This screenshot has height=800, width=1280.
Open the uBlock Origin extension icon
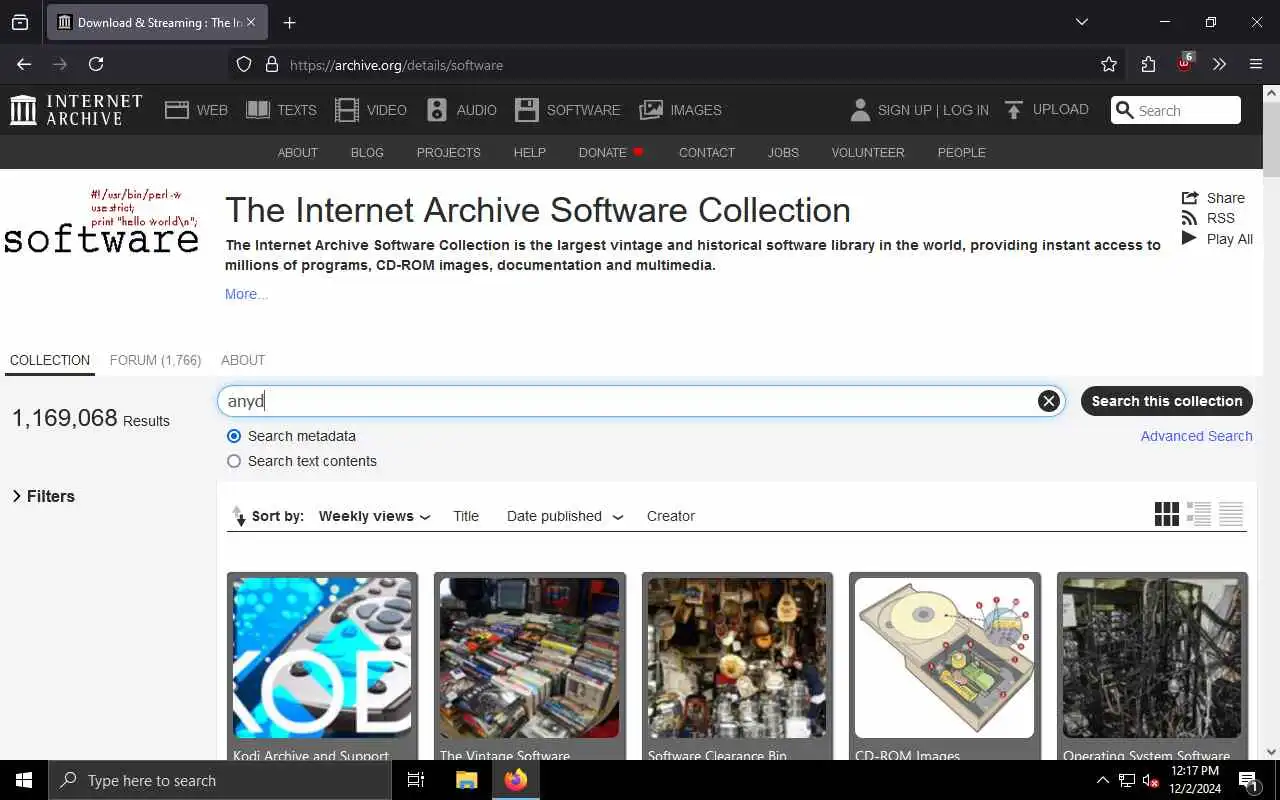pyautogui.click(x=1185, y=62)
